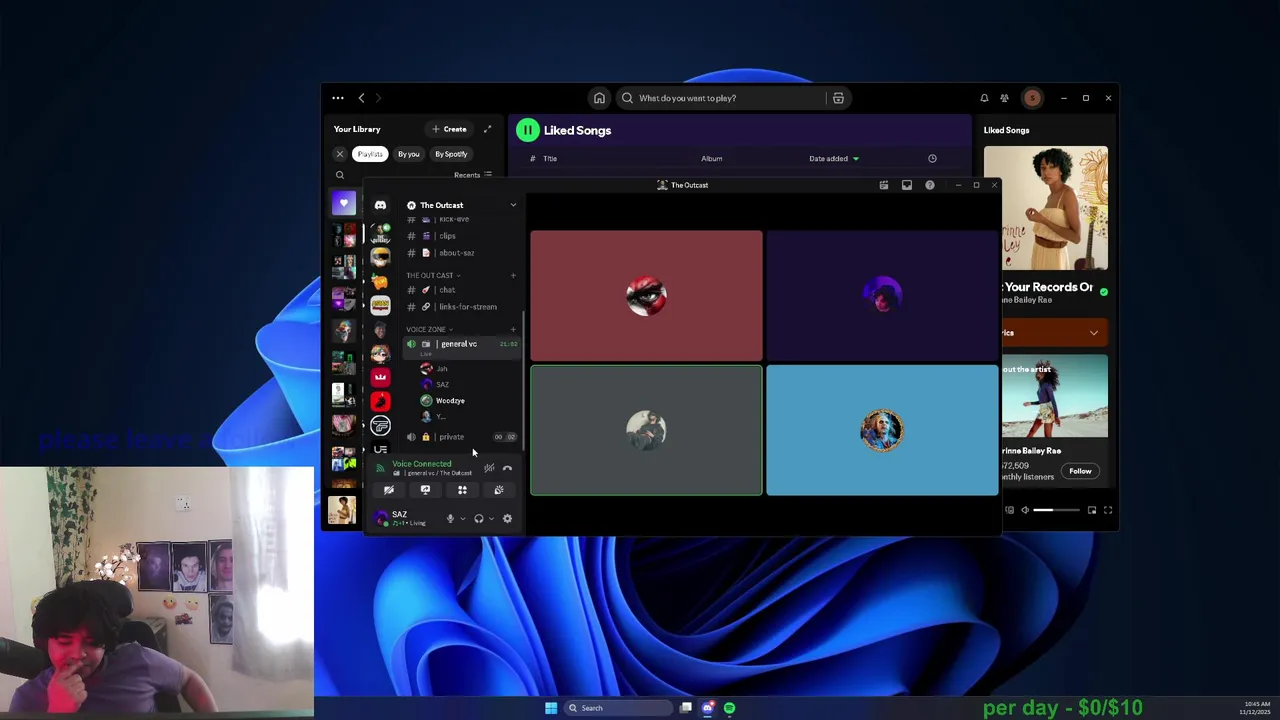Deafen Discord headphones

(x=479, y=518)
